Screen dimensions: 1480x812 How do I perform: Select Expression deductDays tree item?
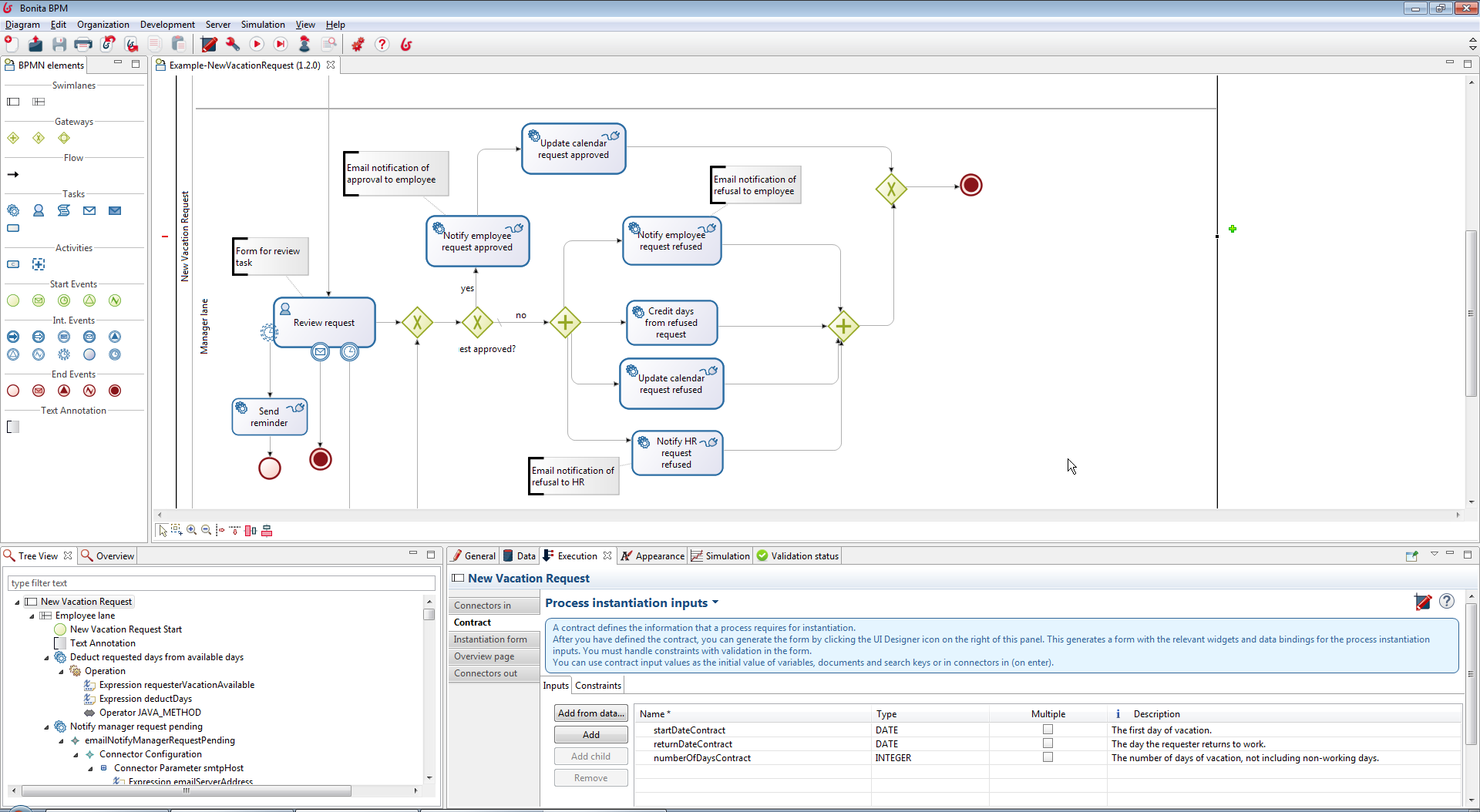point(138,699)
